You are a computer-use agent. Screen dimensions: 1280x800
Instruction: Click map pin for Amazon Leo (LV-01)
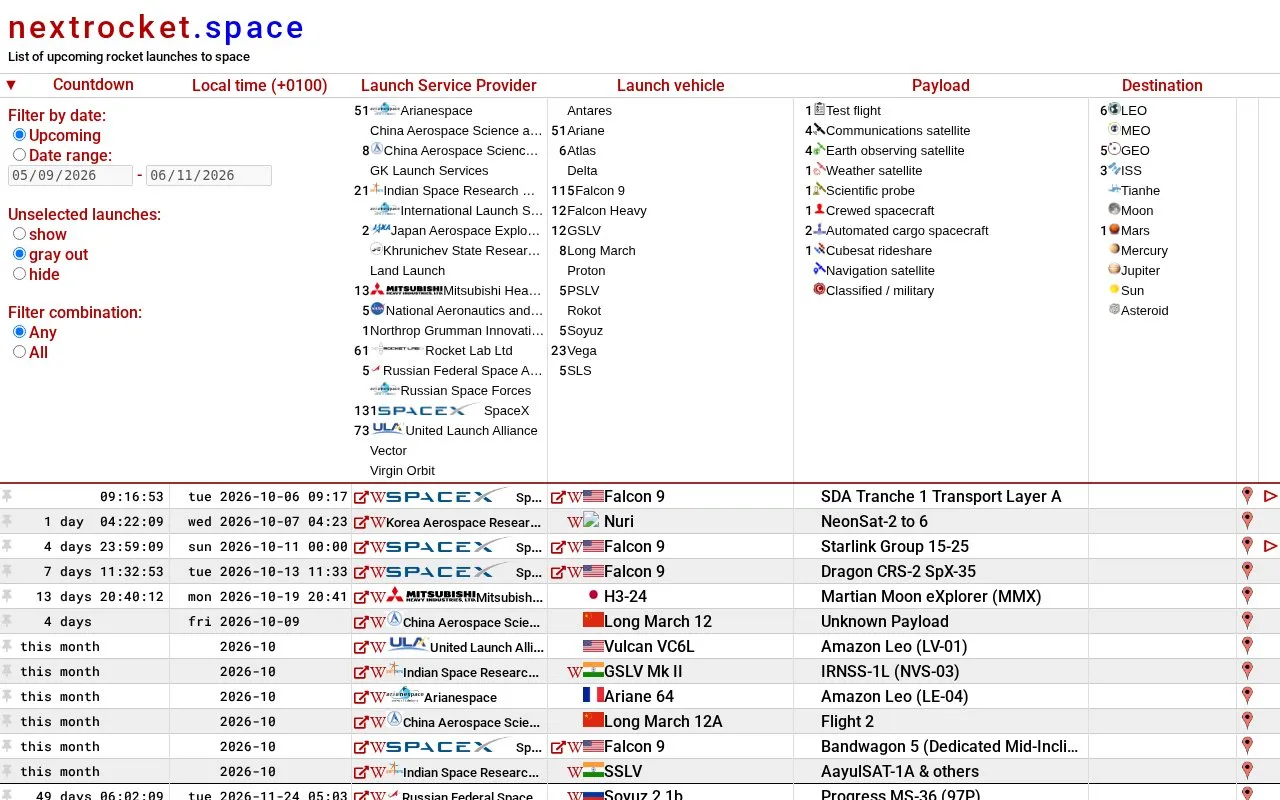(x=1247, y=646)
